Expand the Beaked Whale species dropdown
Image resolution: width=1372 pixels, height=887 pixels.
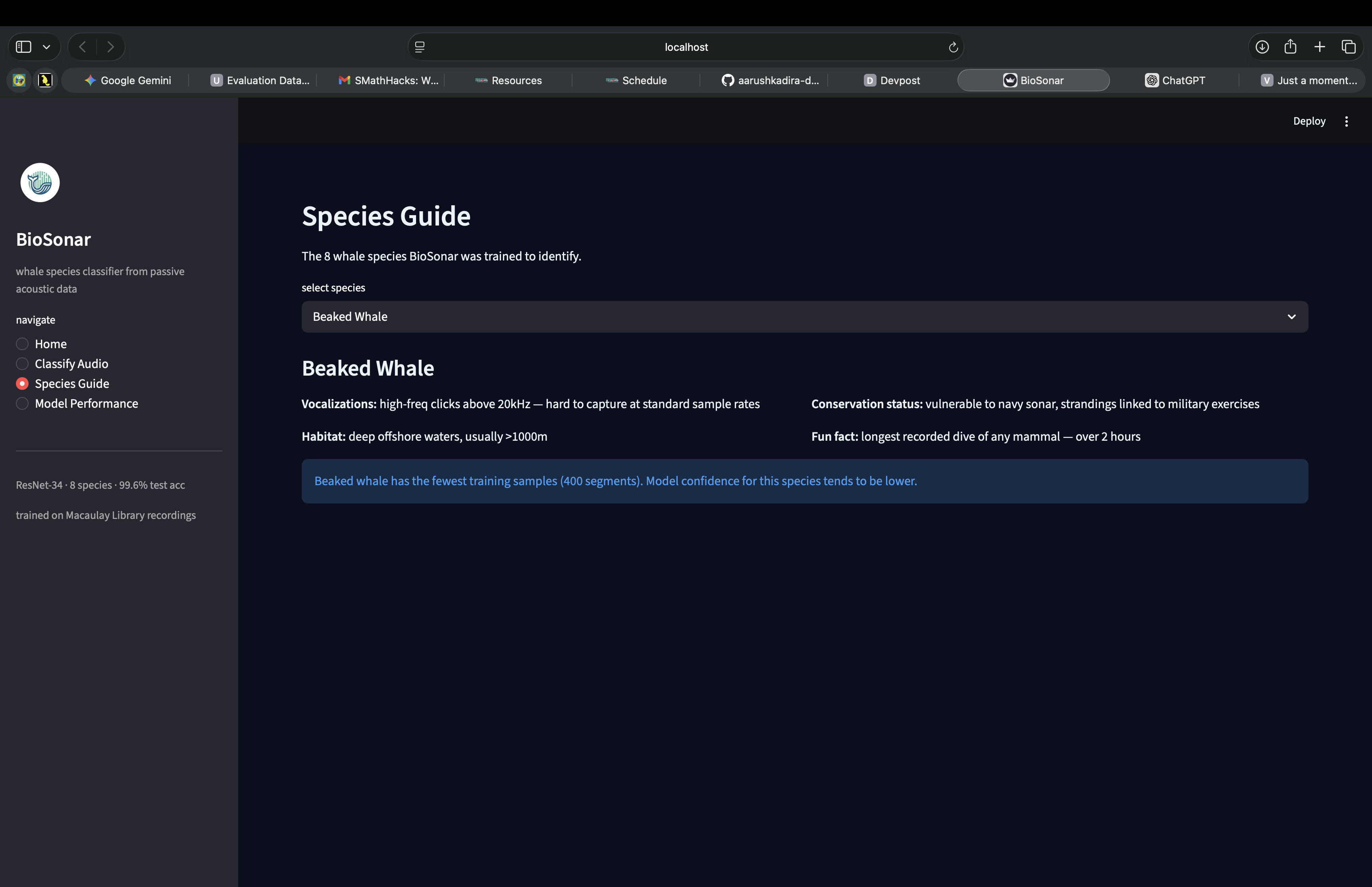[804, 317]
